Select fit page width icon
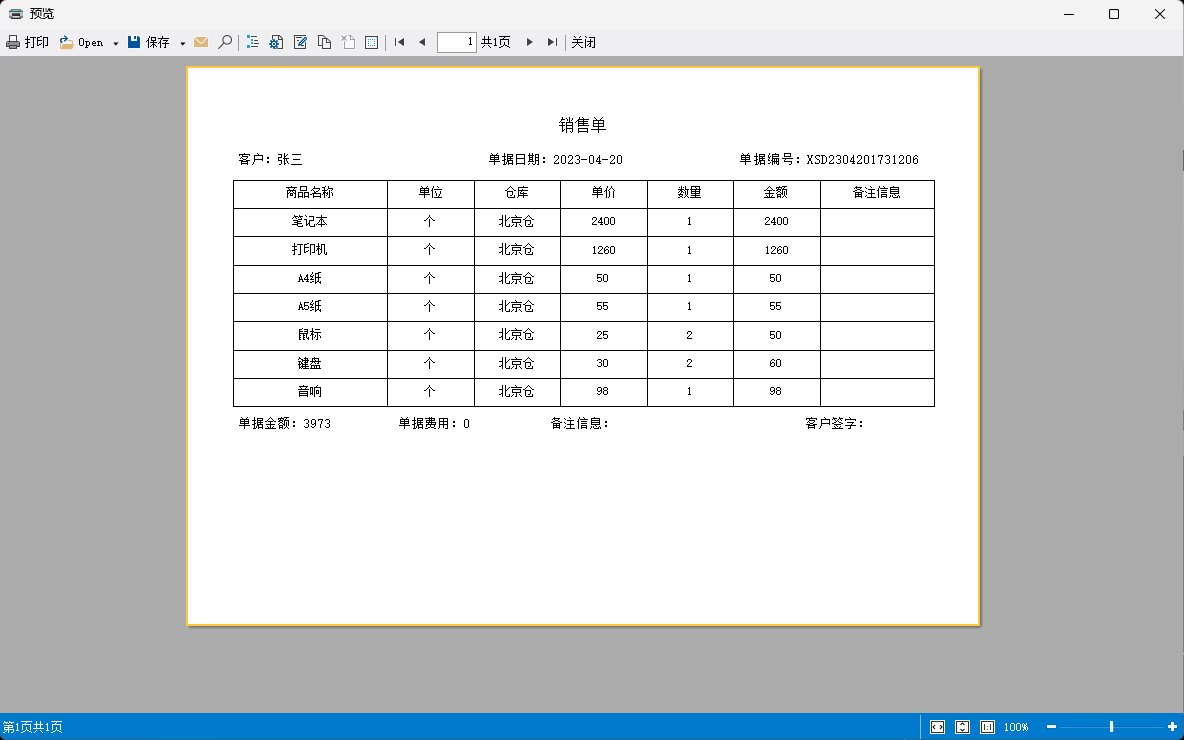1184x740 pixels. pyautogui.click(x=937, y=727)
